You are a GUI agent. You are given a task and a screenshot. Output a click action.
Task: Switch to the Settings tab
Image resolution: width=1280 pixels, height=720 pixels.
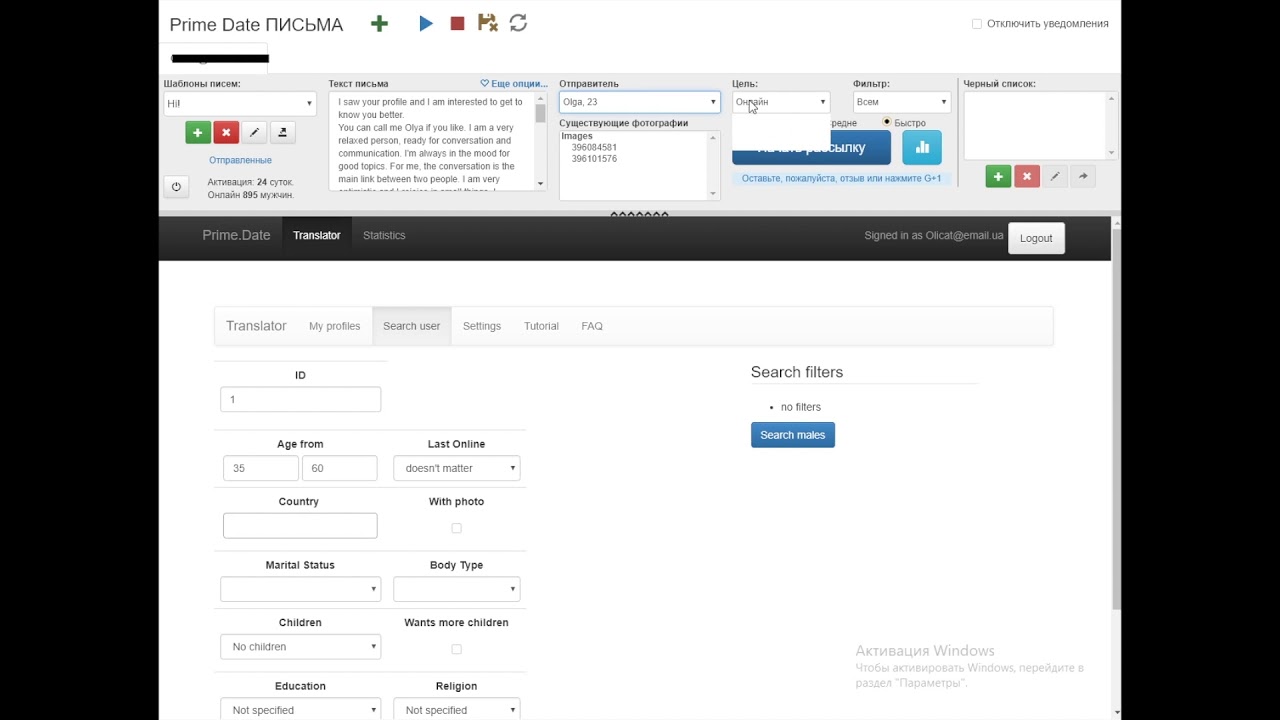point(482,326)
